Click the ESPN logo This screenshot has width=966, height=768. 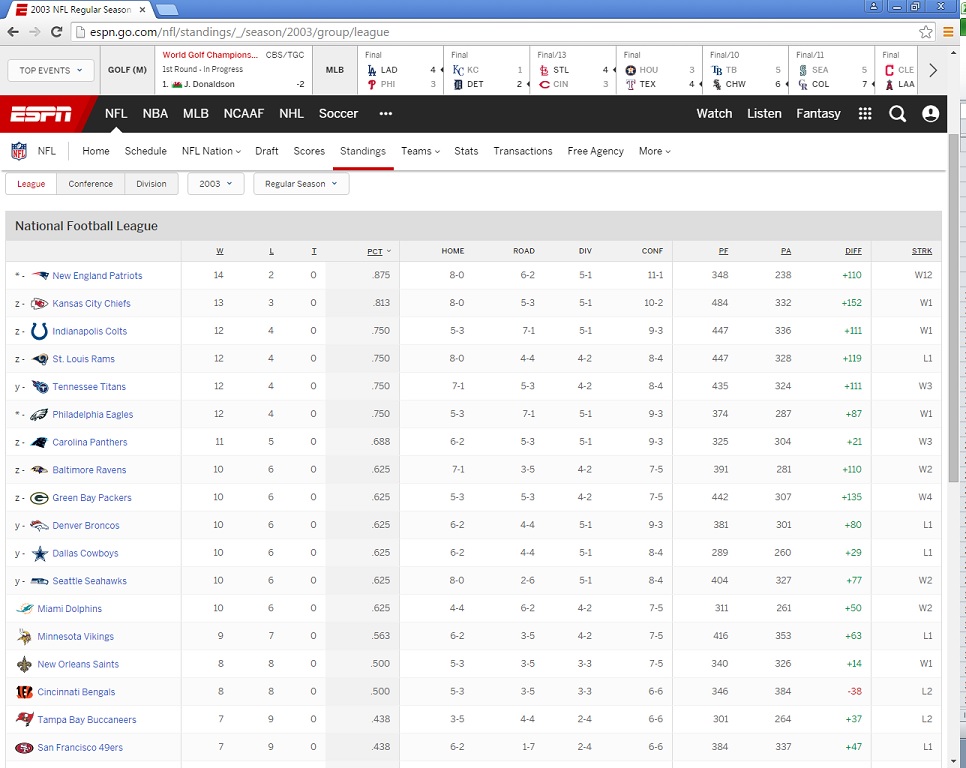tap(41, 114)
